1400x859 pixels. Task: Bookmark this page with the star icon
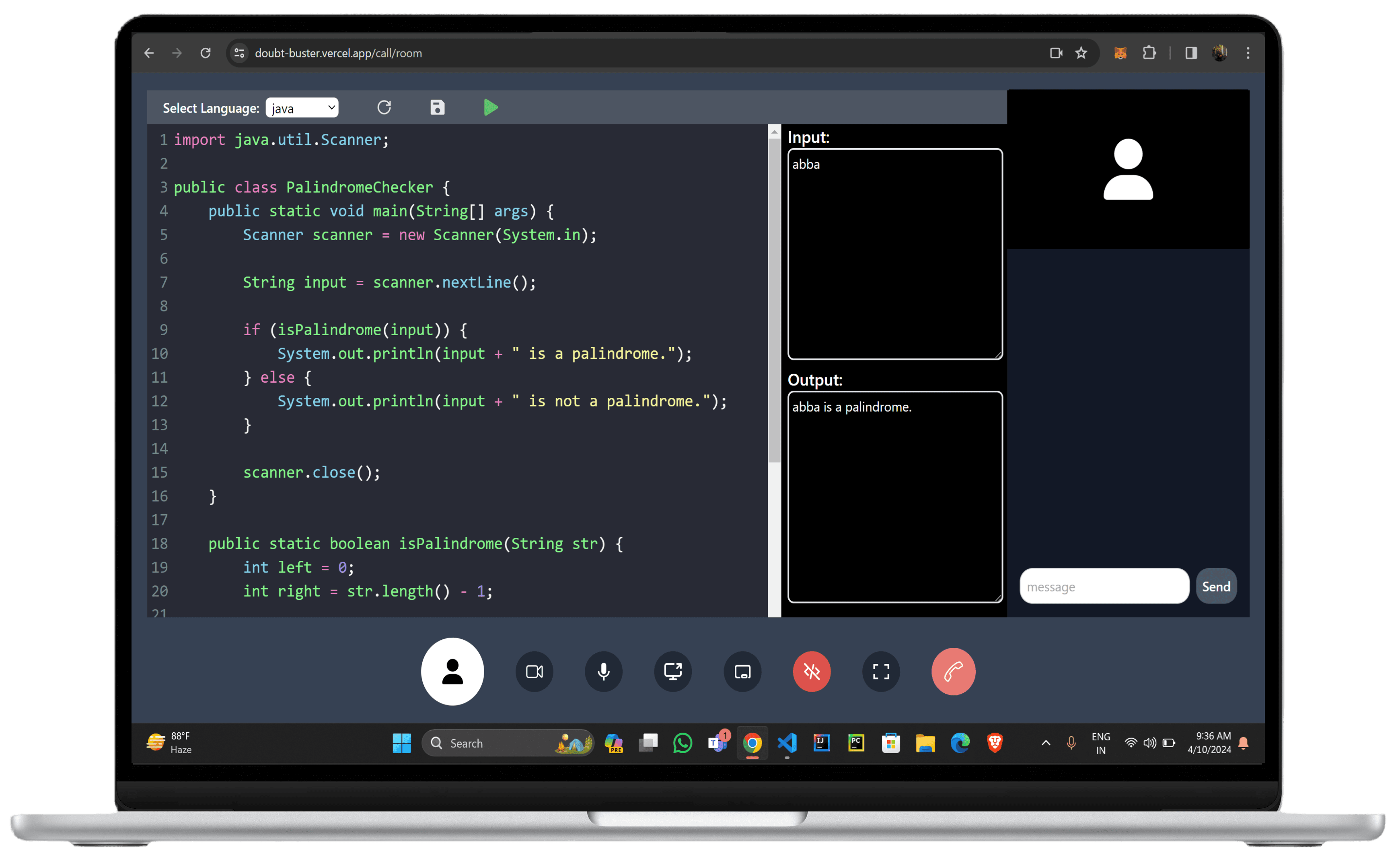pos(1081,53)
